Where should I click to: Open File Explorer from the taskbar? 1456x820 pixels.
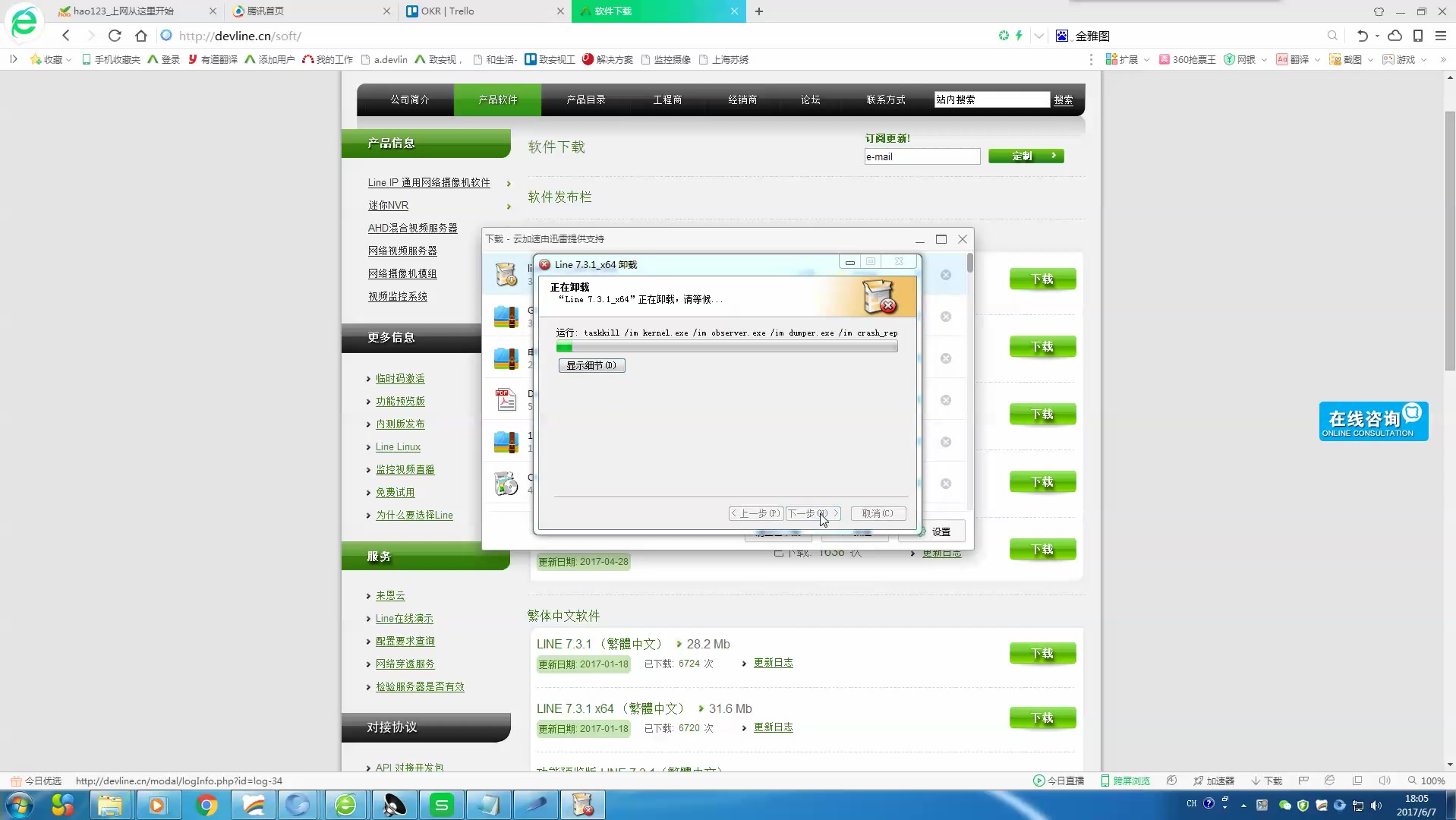[x=110, y=805]
